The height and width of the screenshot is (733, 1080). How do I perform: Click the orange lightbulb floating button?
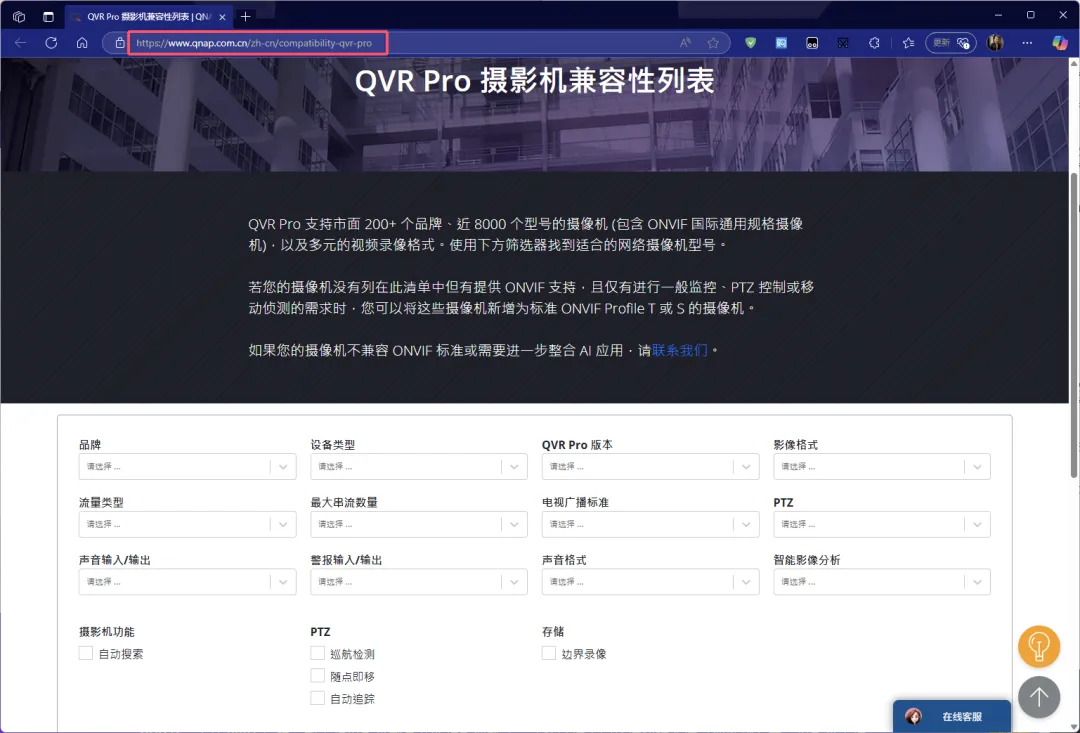(x=1038, y=647)
